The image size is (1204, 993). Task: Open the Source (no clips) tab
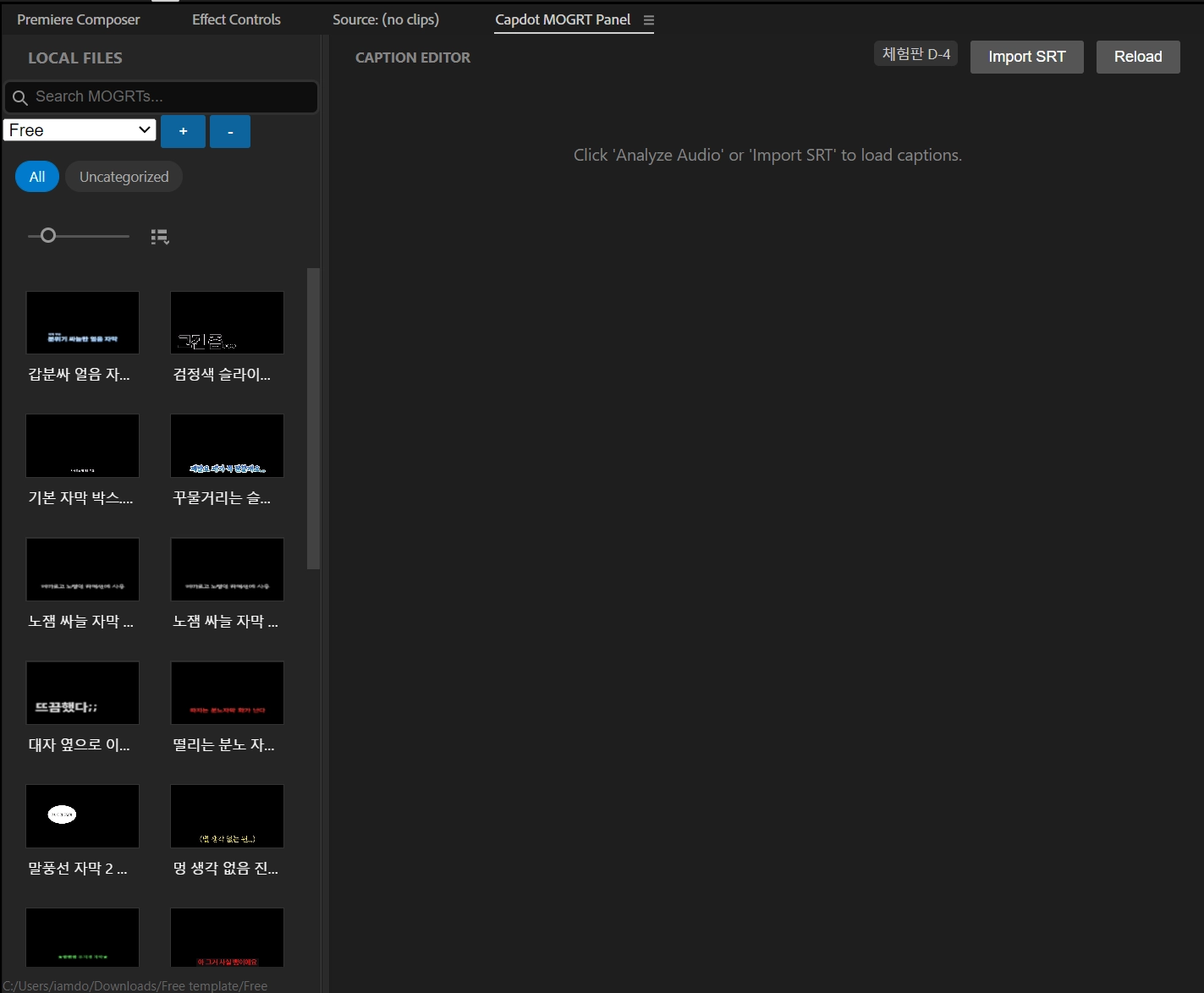(386, 19)
